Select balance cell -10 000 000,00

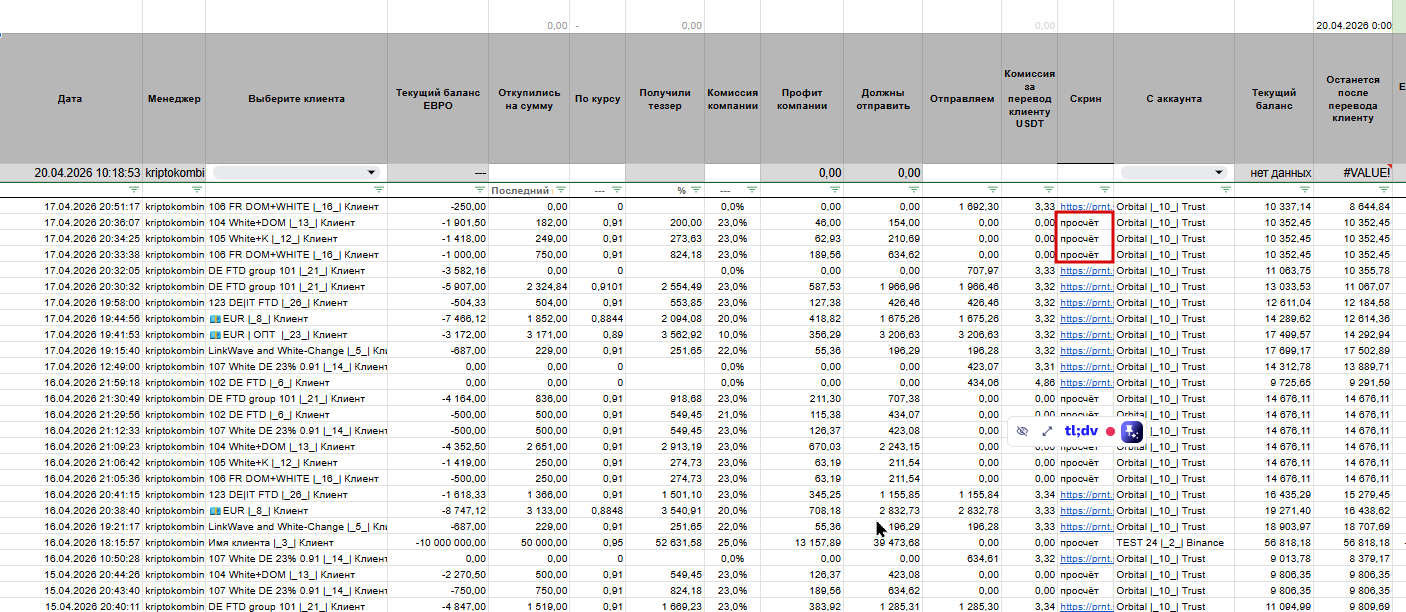point(438,542)
